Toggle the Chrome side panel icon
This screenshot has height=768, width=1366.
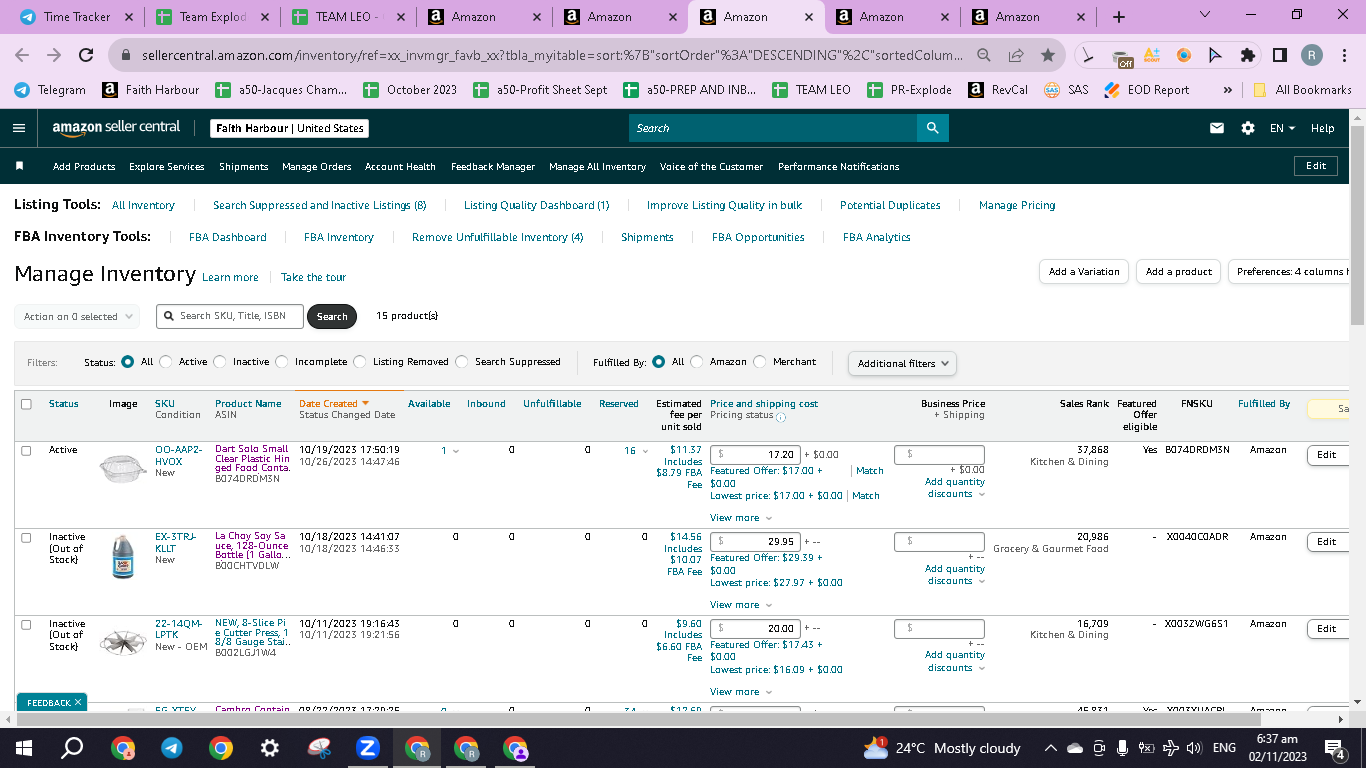(x=1279, y=55)
